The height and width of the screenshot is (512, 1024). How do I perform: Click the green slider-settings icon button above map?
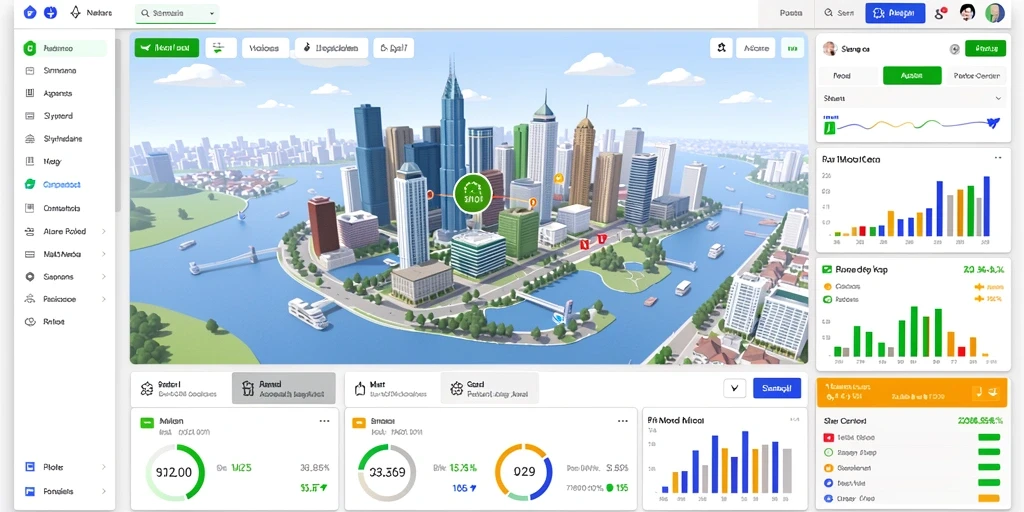coord(221,48)
